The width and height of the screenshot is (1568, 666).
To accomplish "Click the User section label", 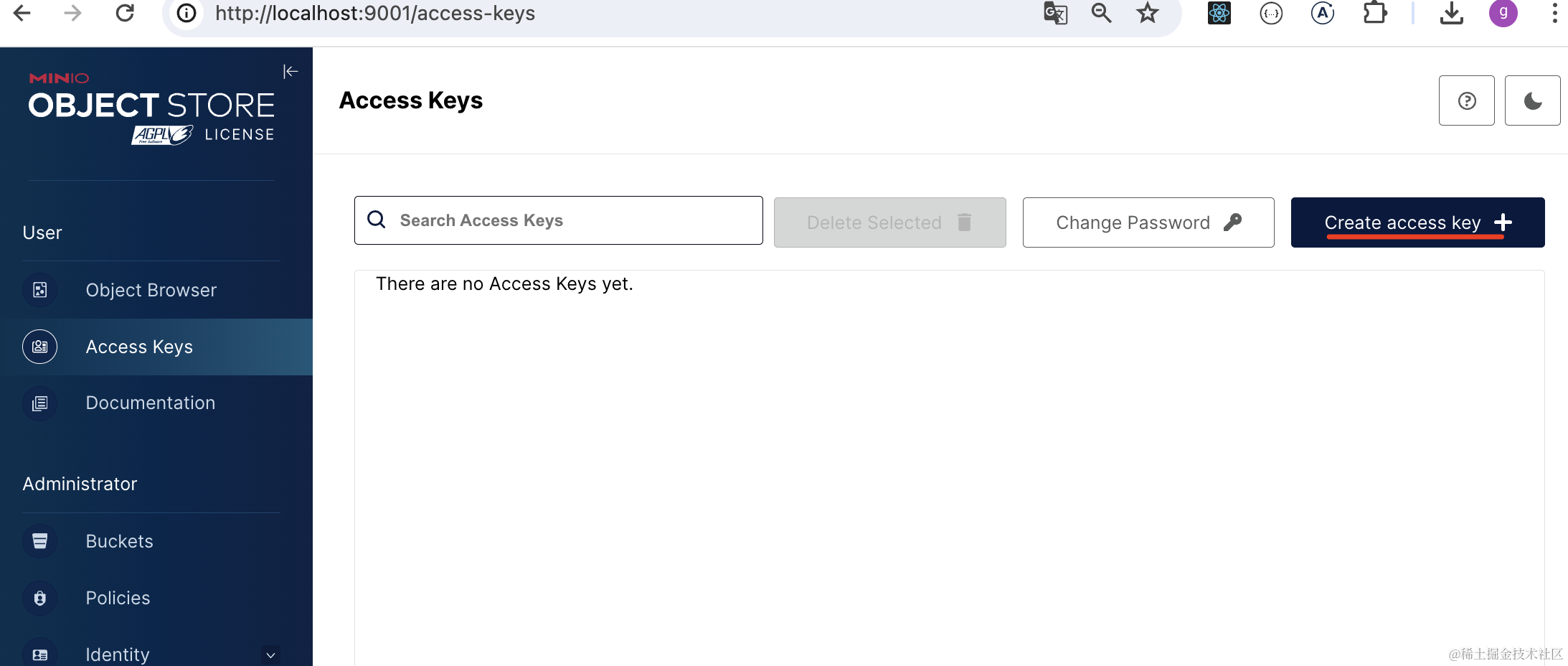I will (42, 233).
